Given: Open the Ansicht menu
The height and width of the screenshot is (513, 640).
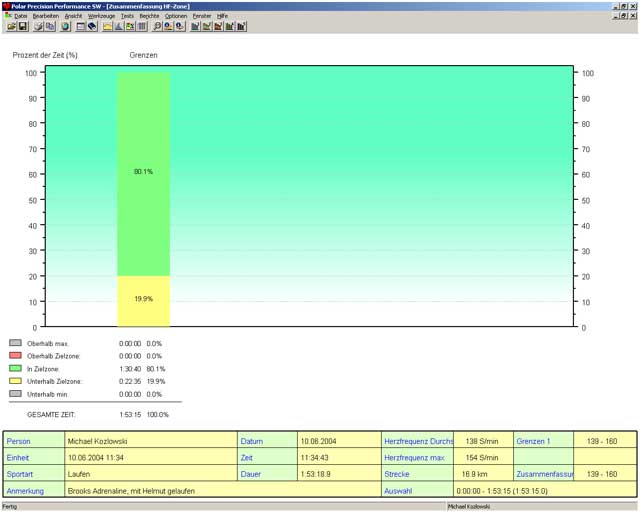Looking at the screenshot, I should 73,16.
